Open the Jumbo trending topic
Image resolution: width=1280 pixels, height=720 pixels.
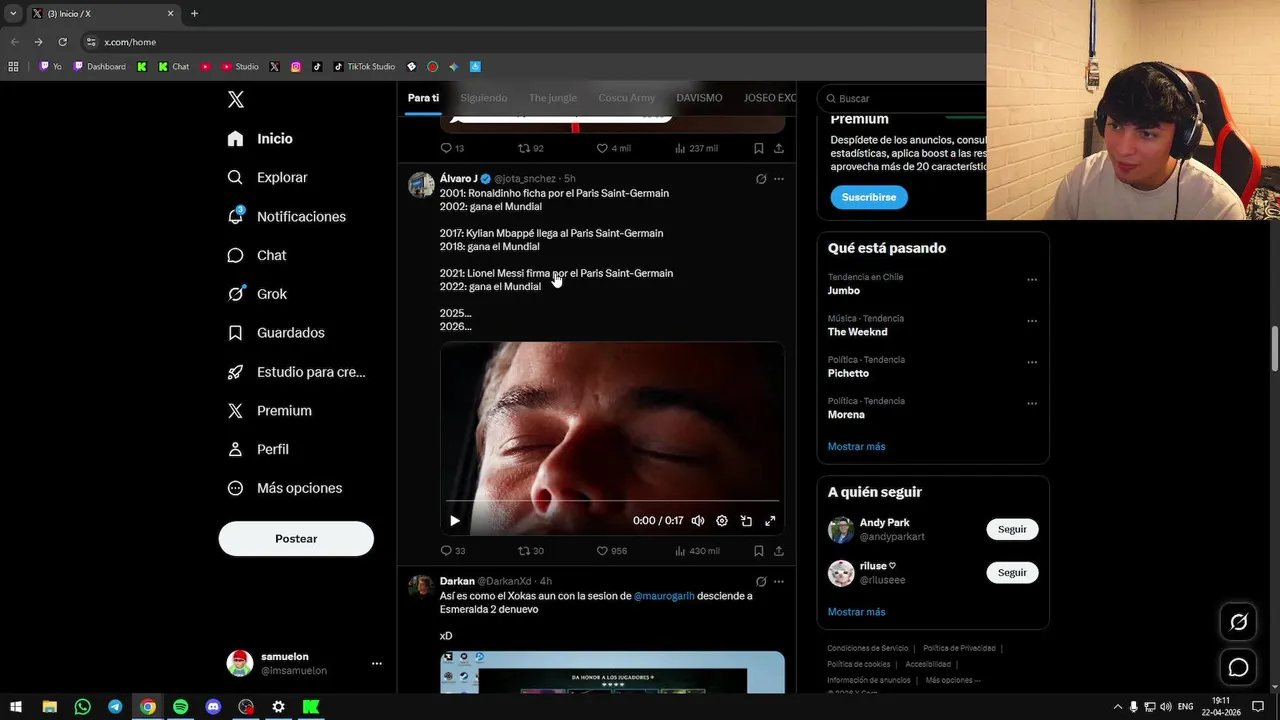(x=844, y=291)
